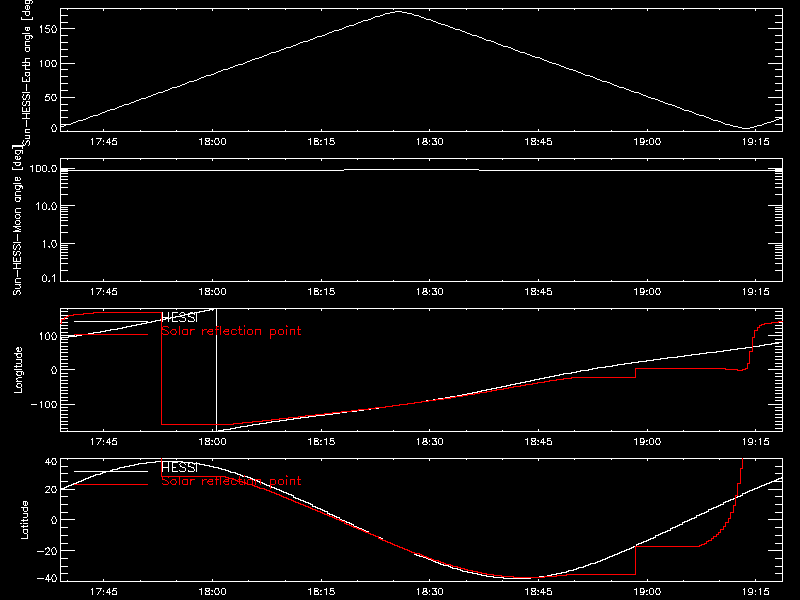Screen dimensions: 800x600
Task: Click the 18:00 tick label under Moon angle plot
Action: (212, 292)
